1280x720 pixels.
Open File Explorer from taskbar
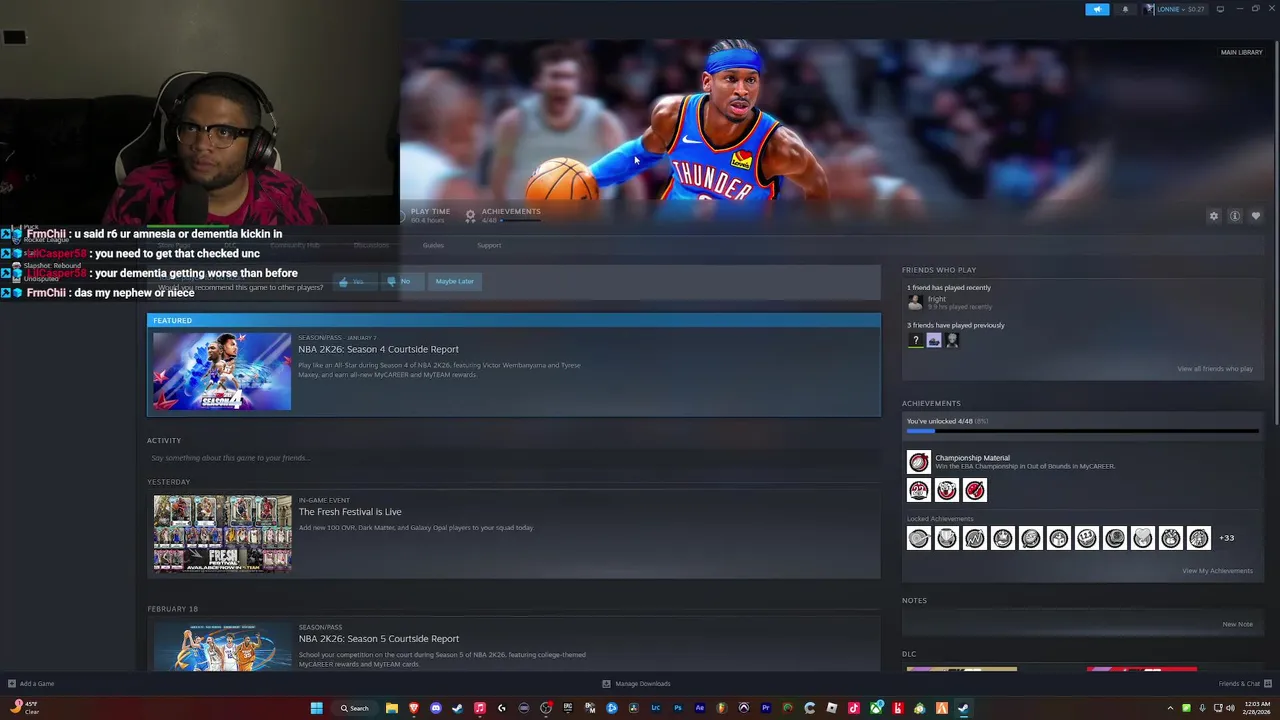(x=392, y=708)
